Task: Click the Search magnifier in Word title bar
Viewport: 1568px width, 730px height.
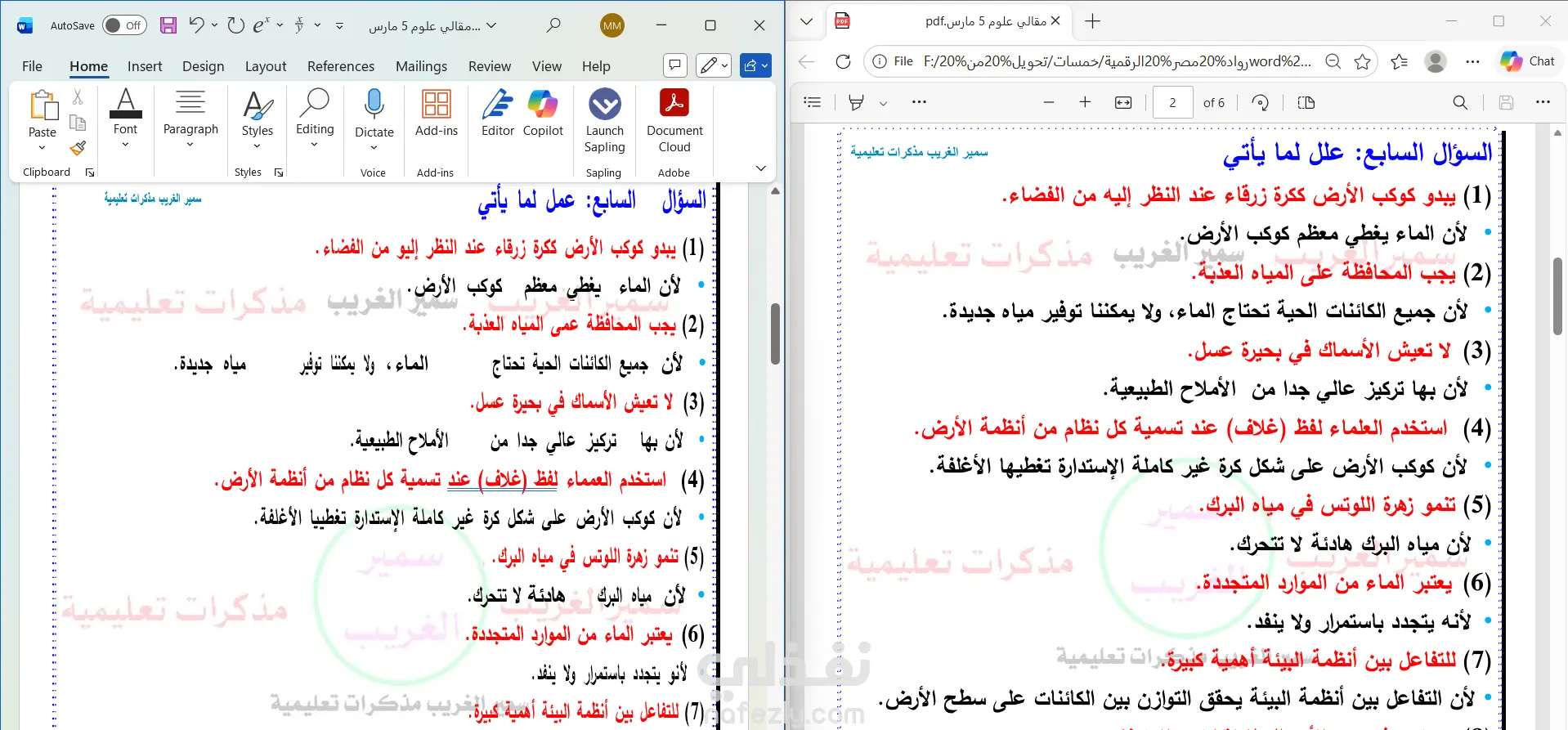Action: 553,25
